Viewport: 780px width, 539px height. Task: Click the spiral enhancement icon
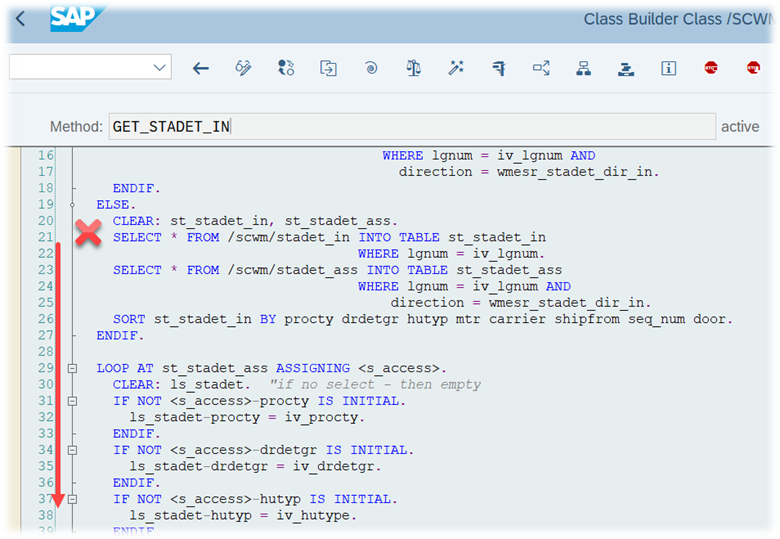tap(371, 68)
